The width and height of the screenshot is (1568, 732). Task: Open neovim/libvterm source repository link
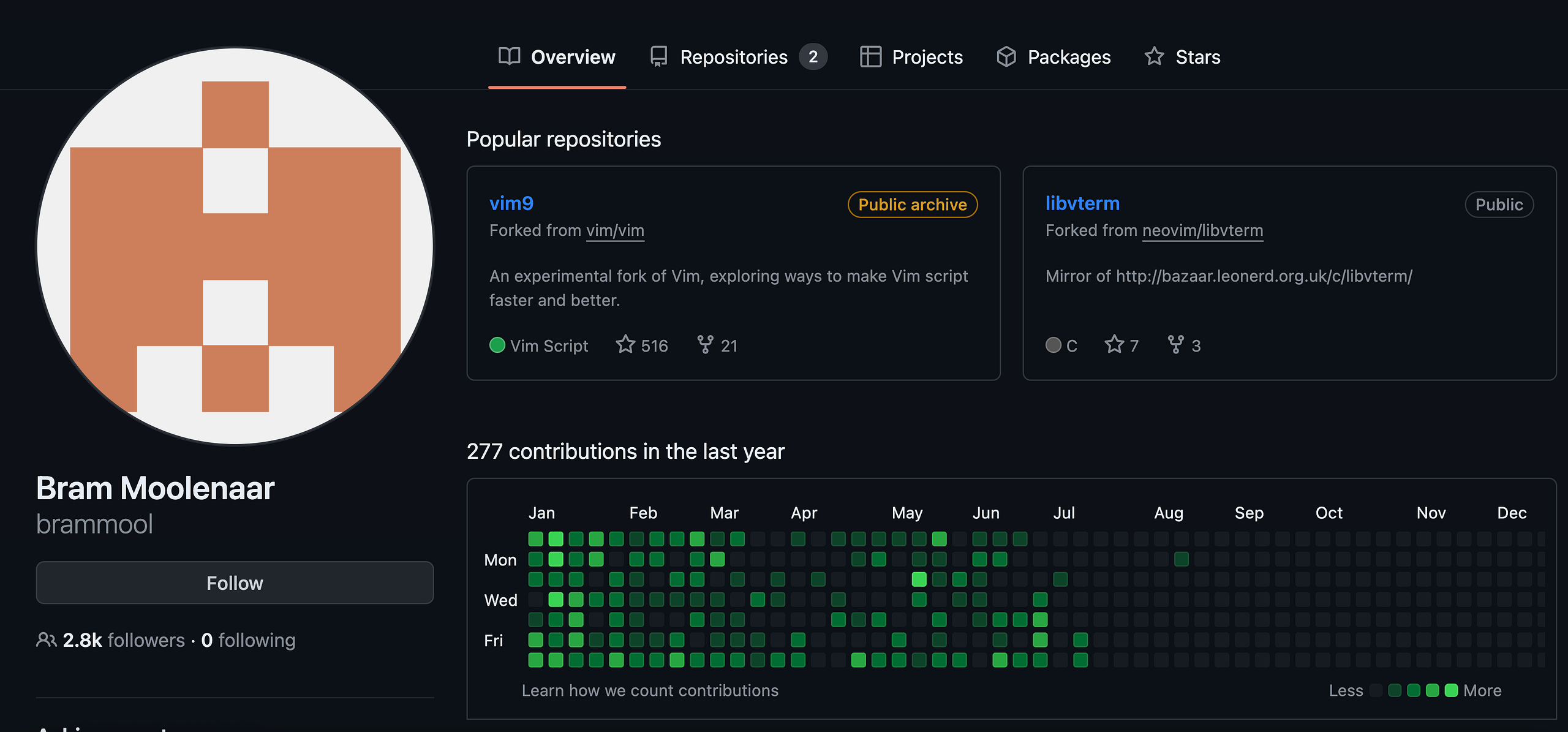tap(1202, 231)
